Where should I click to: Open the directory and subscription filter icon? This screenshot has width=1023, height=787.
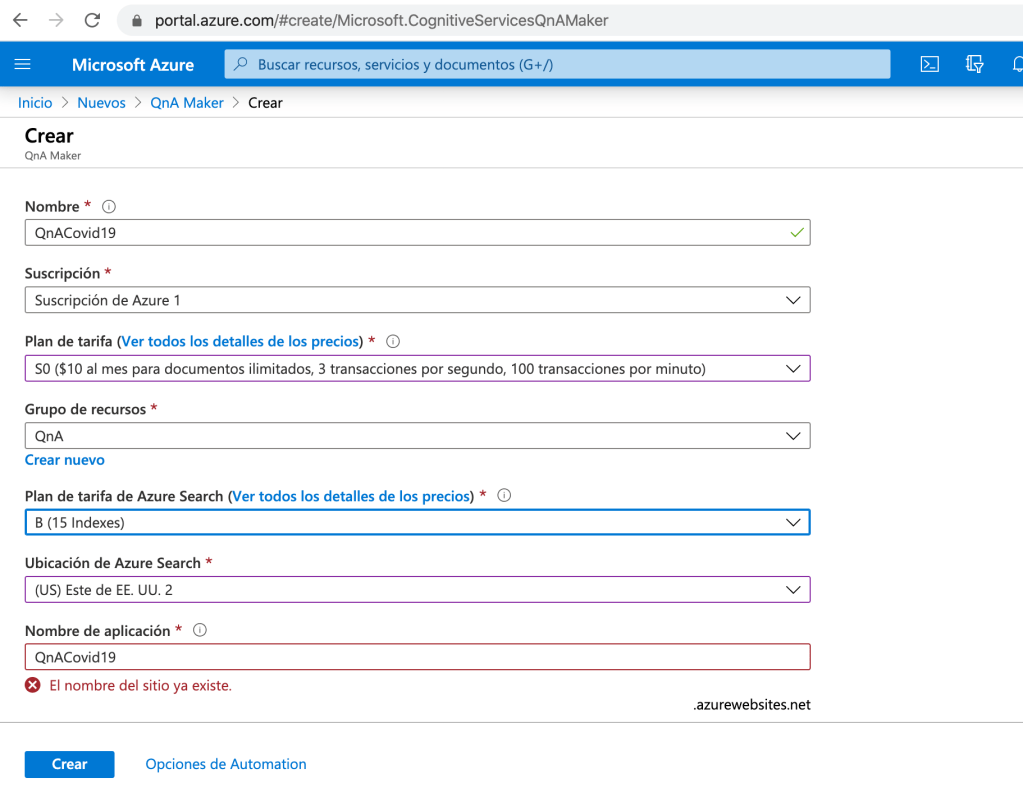coord(974,64)
